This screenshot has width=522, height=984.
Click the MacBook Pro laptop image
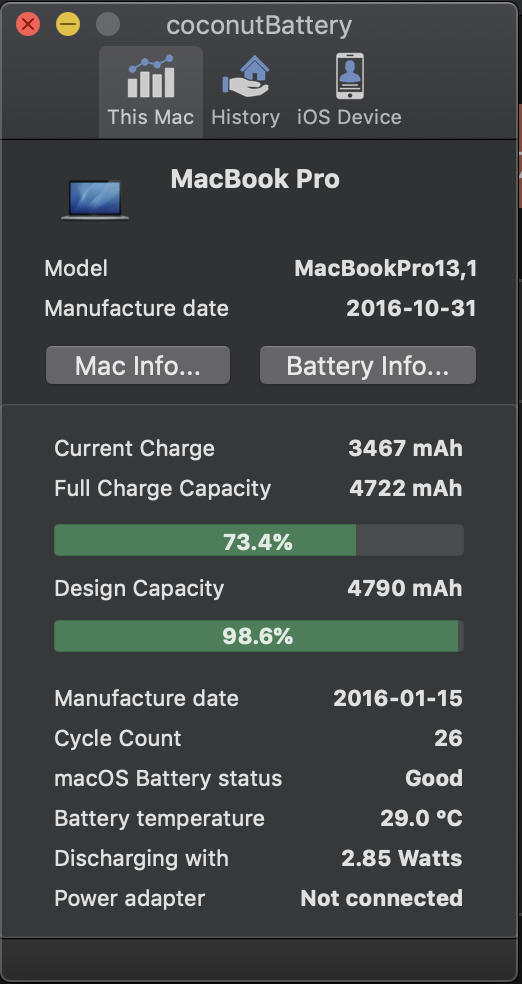(95, 200)
